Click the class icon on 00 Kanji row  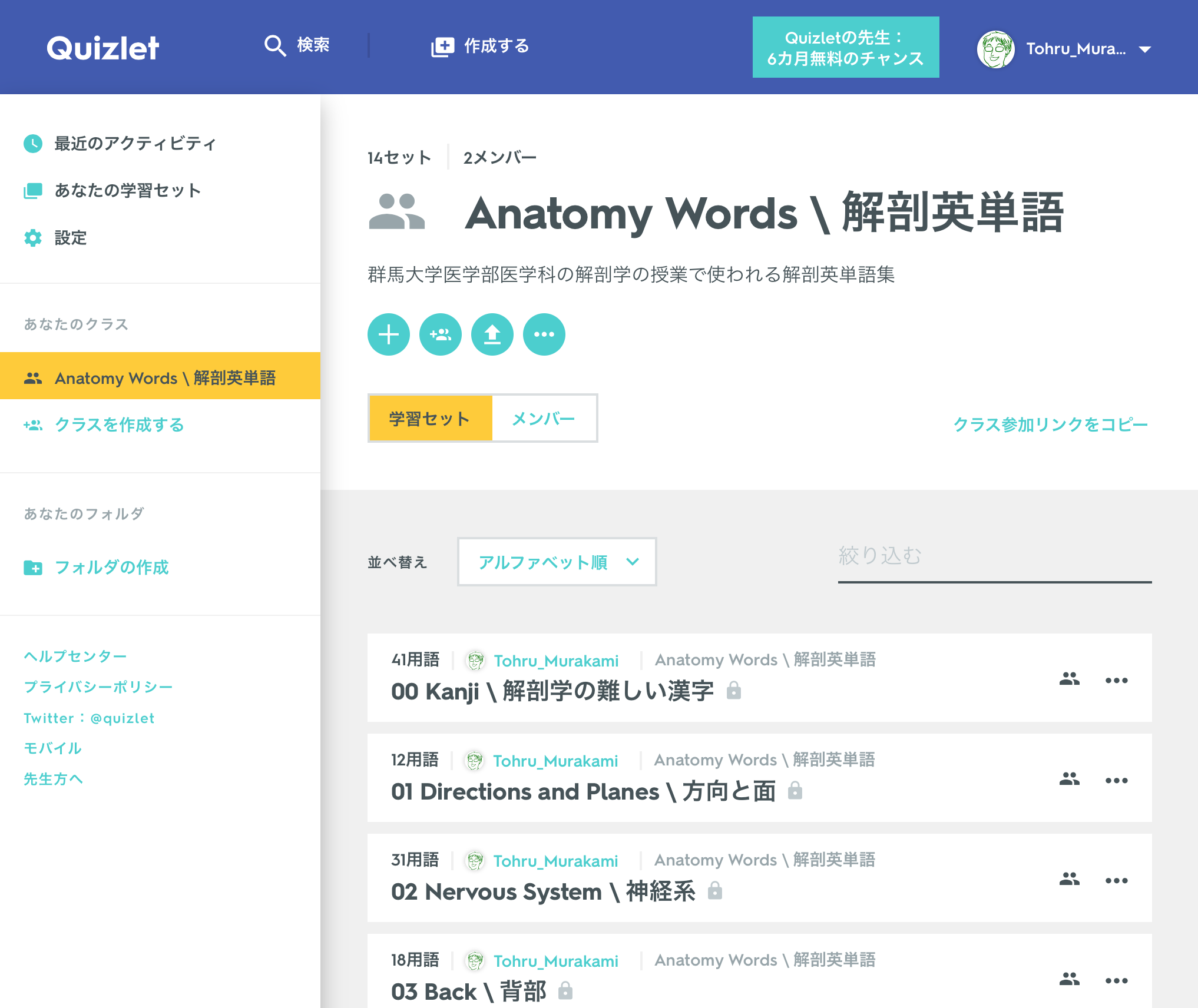(1070, 679)
